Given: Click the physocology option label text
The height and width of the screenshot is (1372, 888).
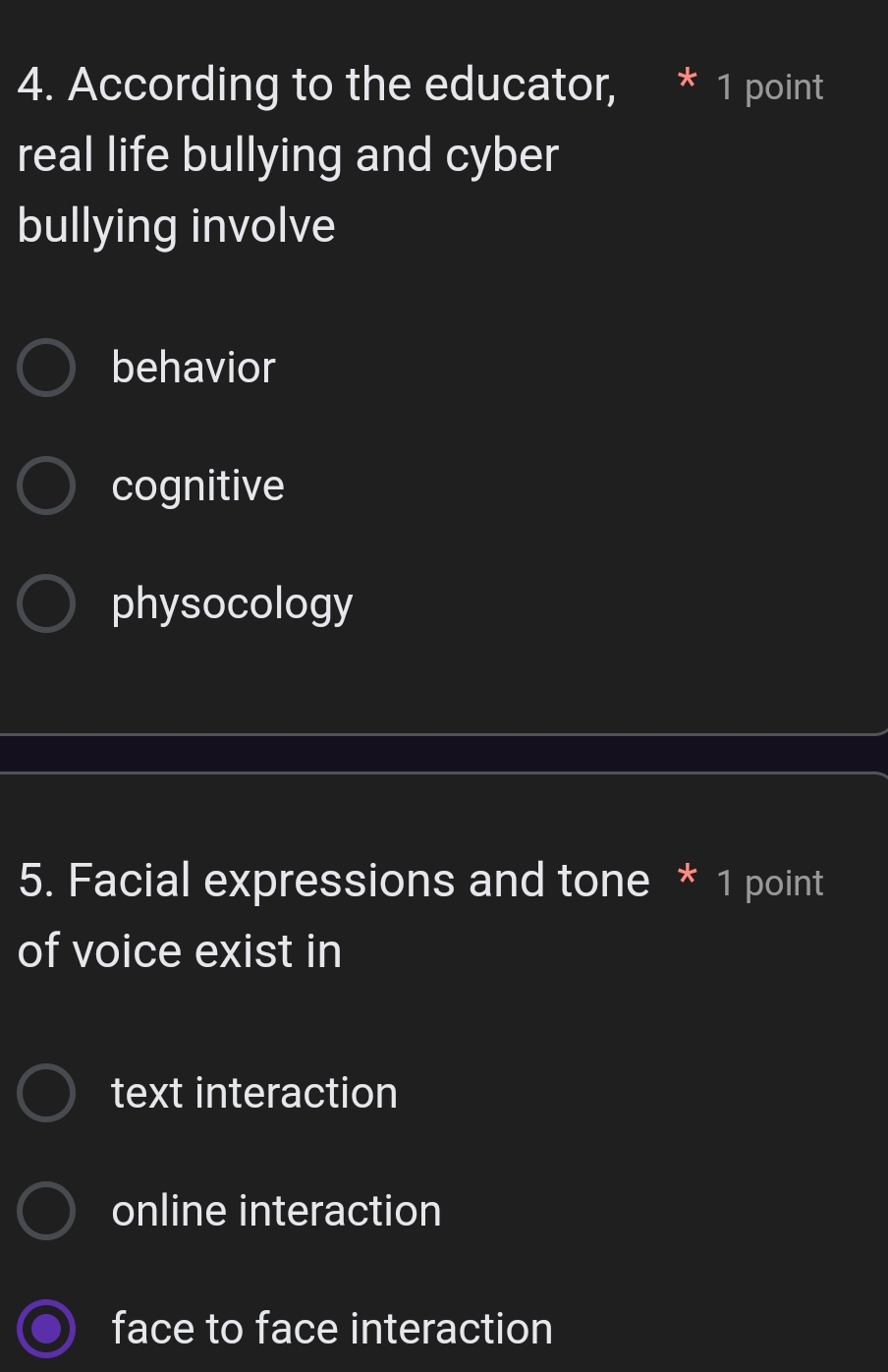Looking at the screenshot, I should [x=232, y=602].
